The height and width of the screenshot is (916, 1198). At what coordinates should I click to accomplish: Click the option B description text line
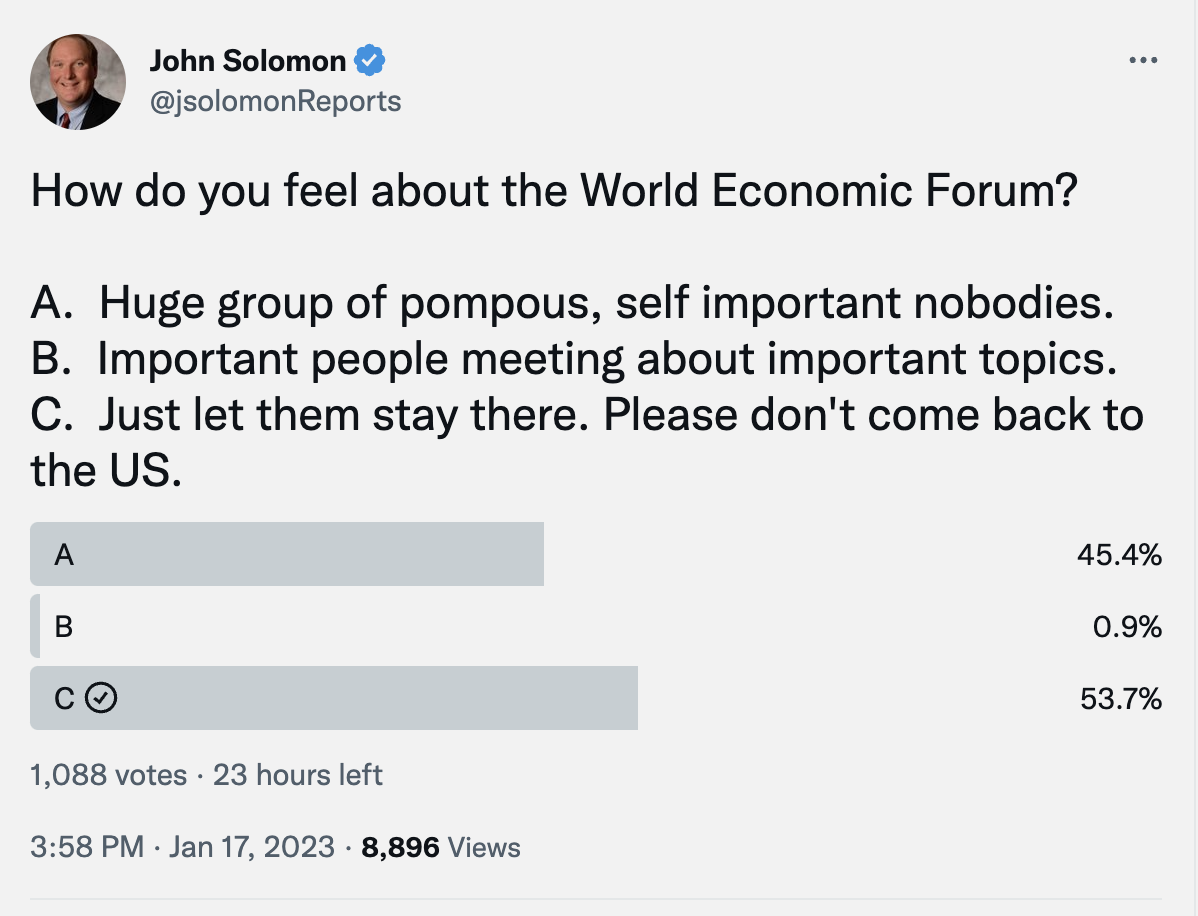[x=574, y=358]
